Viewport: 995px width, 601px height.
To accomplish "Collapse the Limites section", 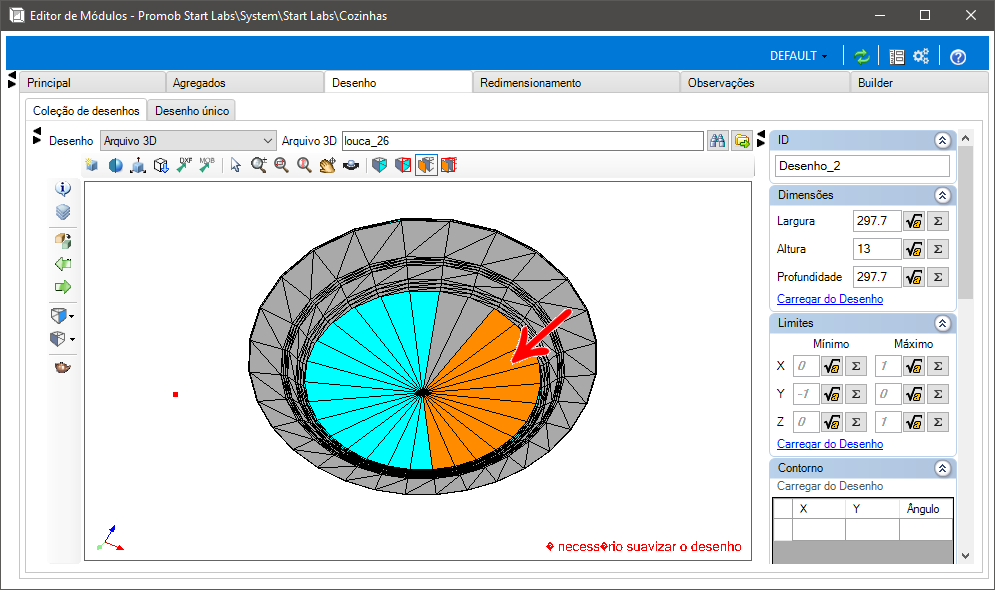I will (x=942, y=323).
